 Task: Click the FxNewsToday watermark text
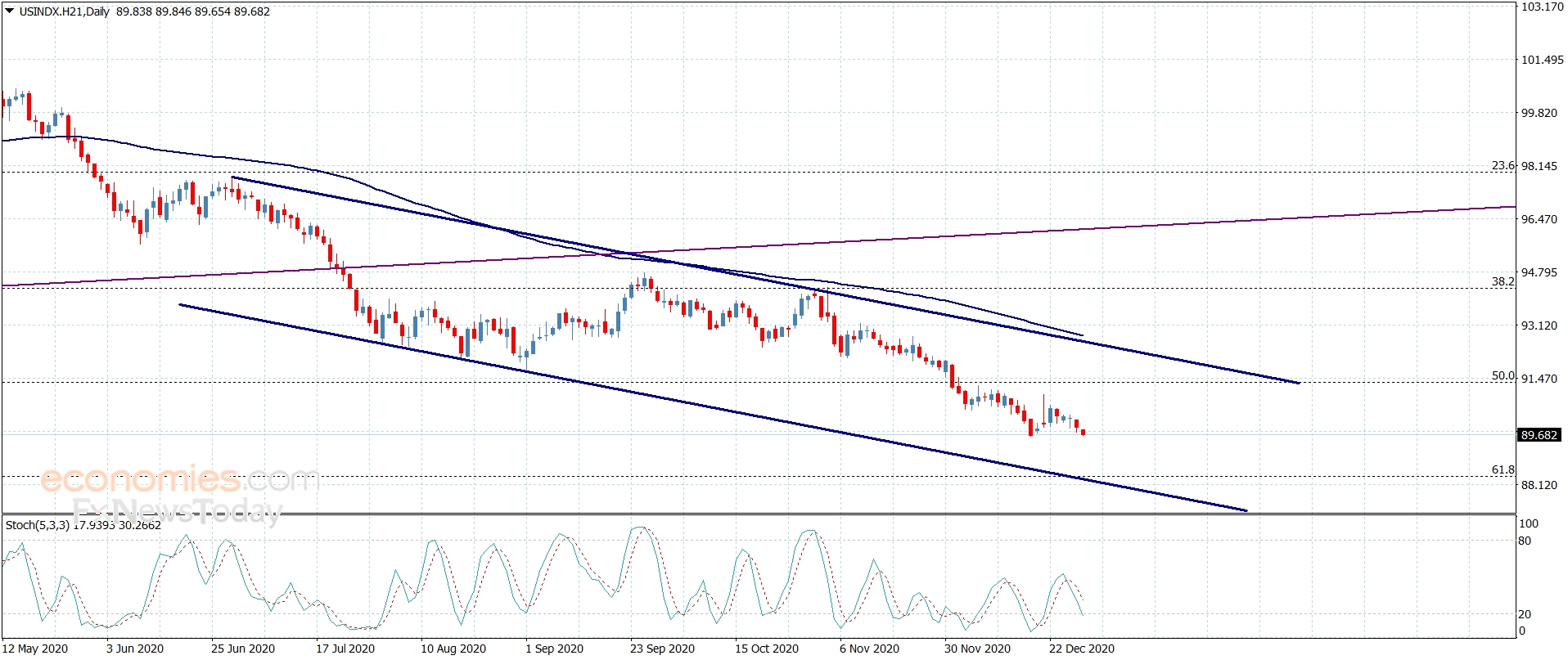click(x=177, y=513)
